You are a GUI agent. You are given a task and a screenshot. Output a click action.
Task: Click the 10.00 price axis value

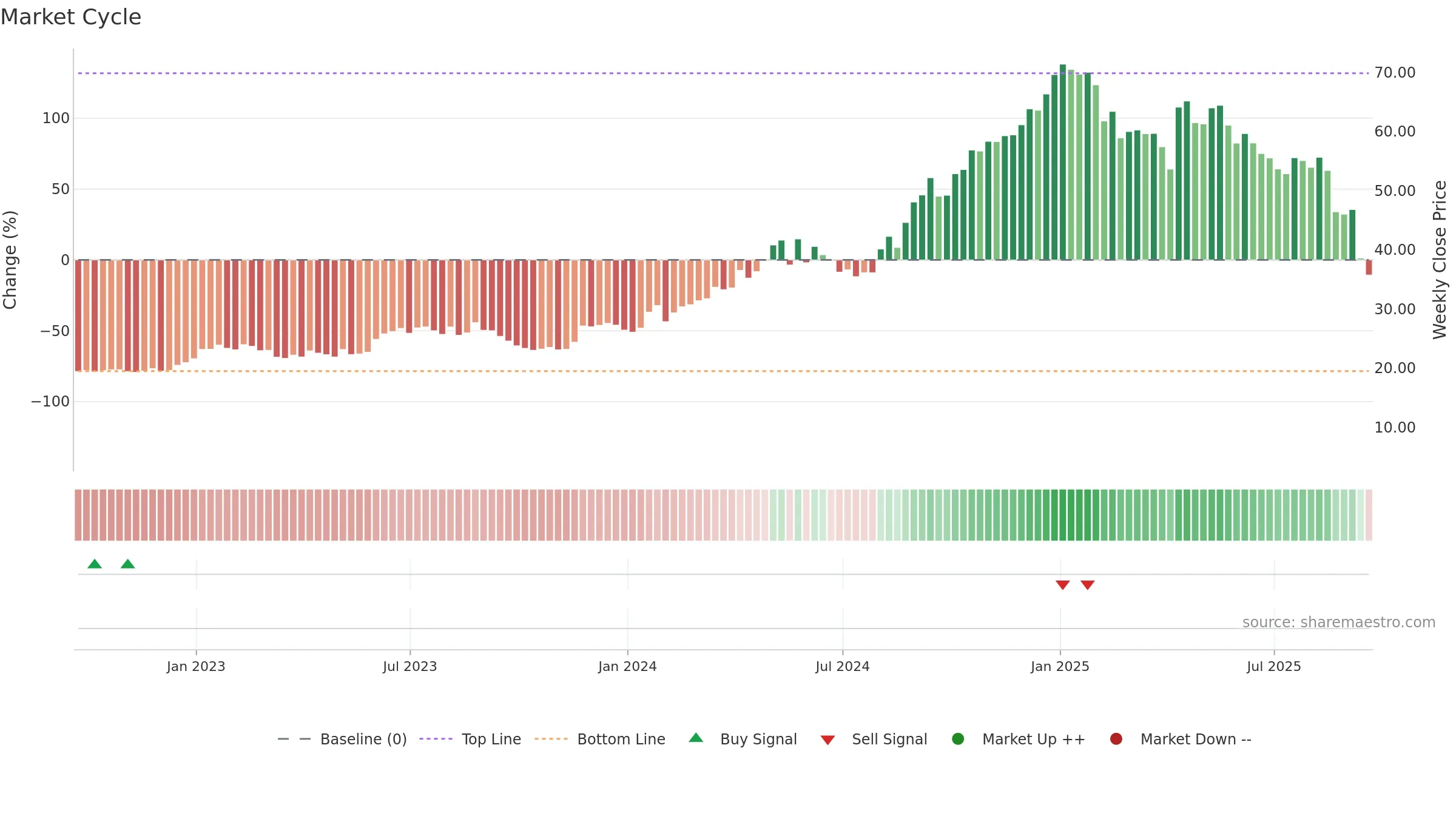click(1395, 428)
